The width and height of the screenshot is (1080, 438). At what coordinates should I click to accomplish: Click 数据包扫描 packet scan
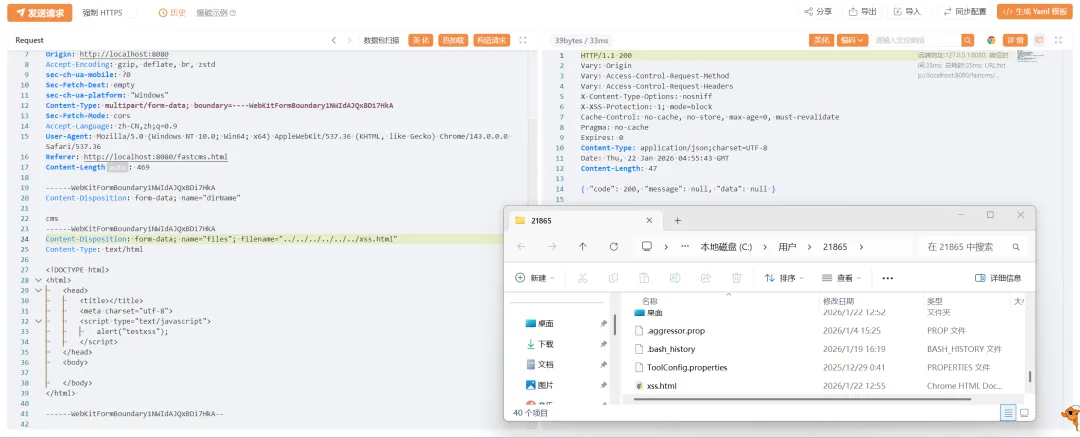pos(381,40)
